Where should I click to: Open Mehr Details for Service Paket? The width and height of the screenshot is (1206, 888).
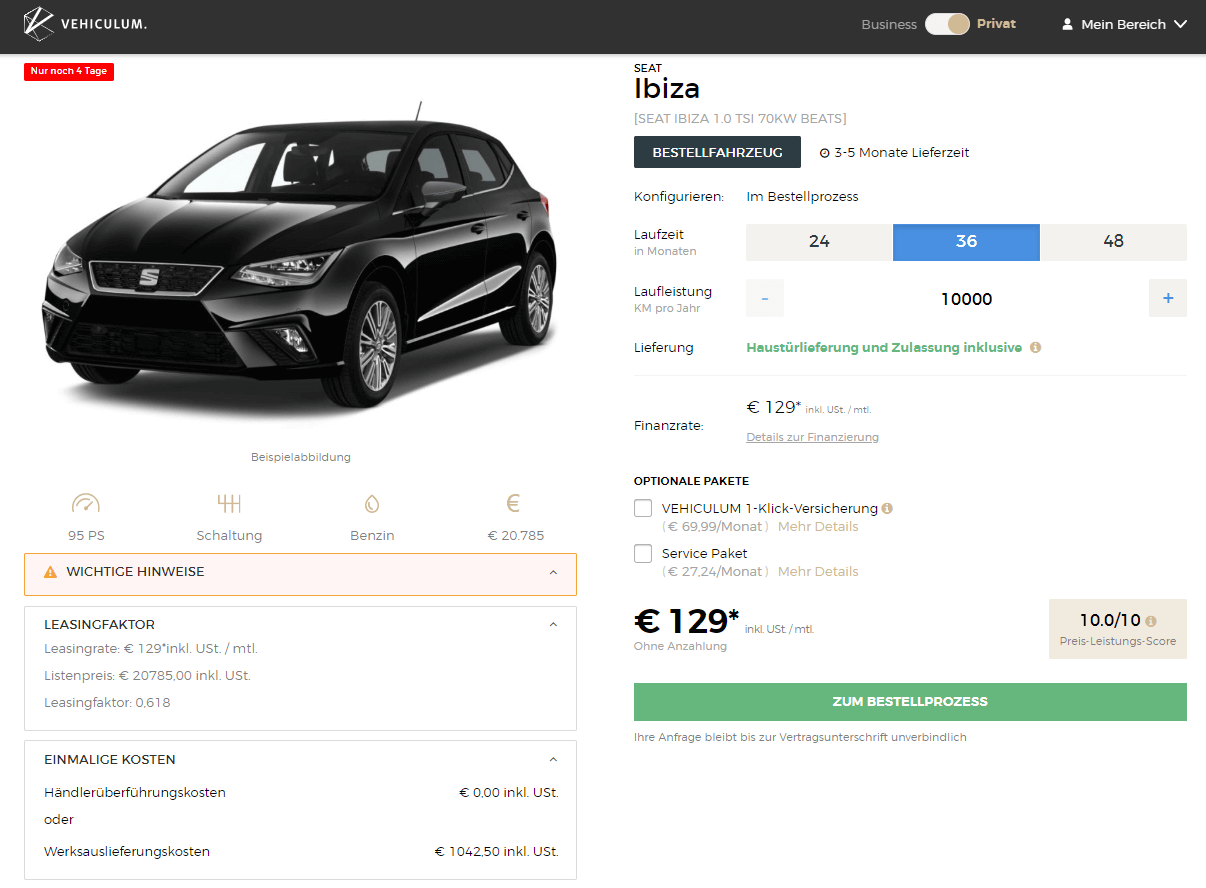[818, 572]
